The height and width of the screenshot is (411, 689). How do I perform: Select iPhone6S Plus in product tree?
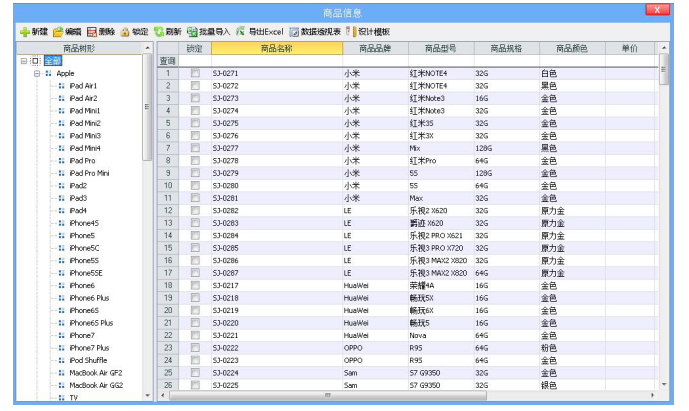[91, 323]
